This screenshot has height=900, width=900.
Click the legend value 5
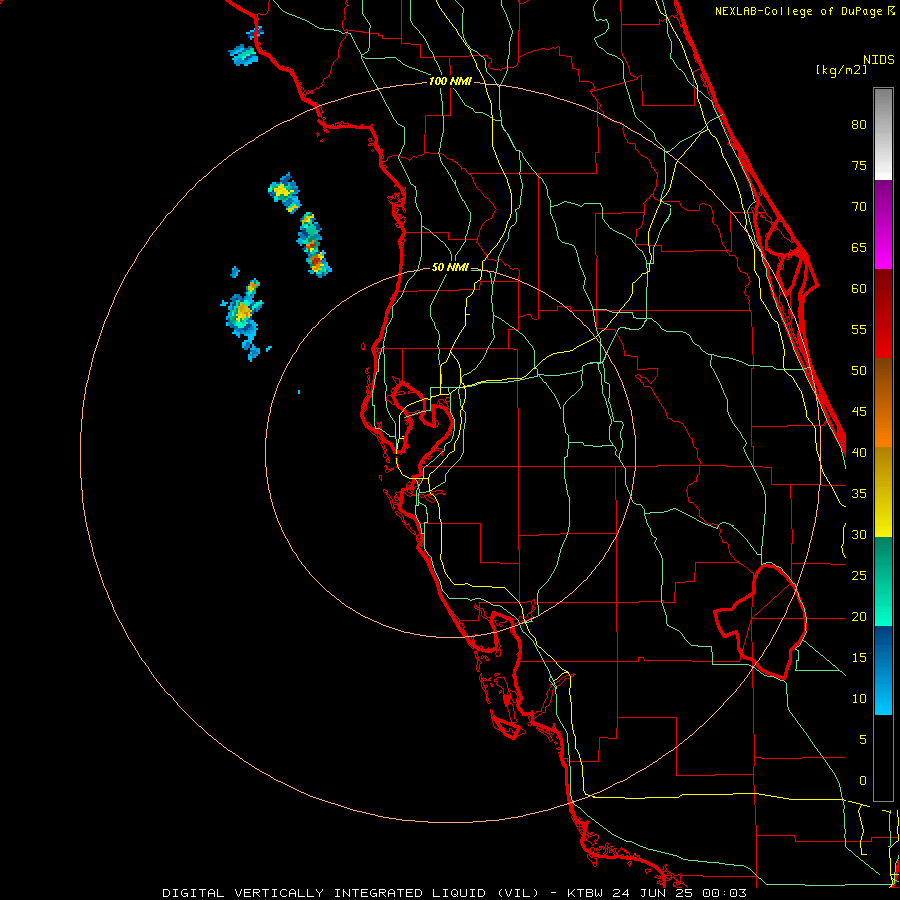coord(863,740)
